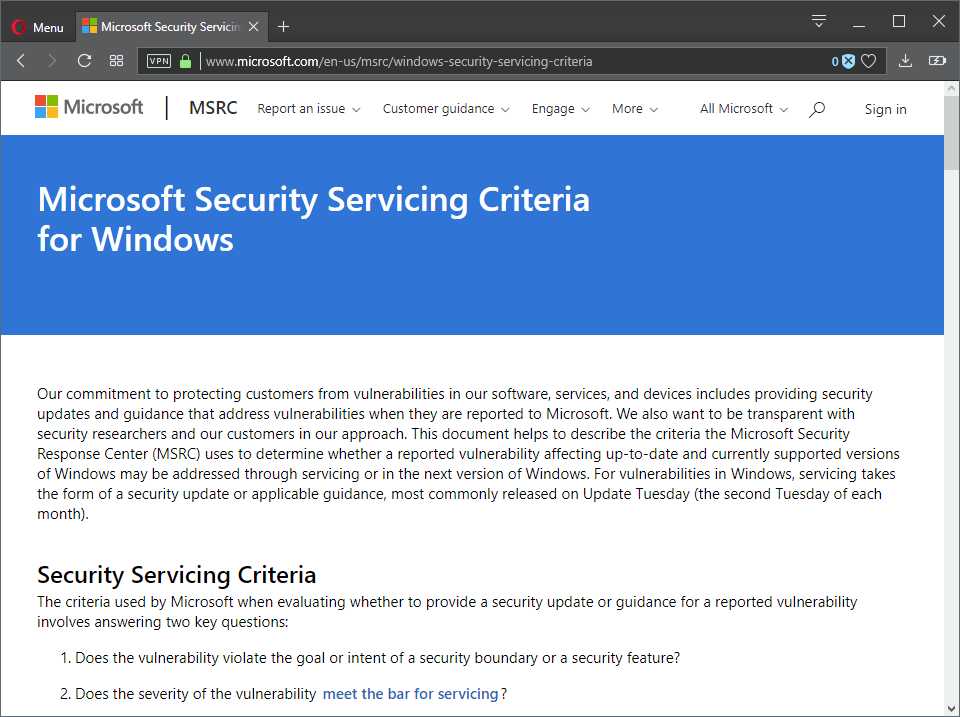Expand the All Microsoft menu

[744, 108]
